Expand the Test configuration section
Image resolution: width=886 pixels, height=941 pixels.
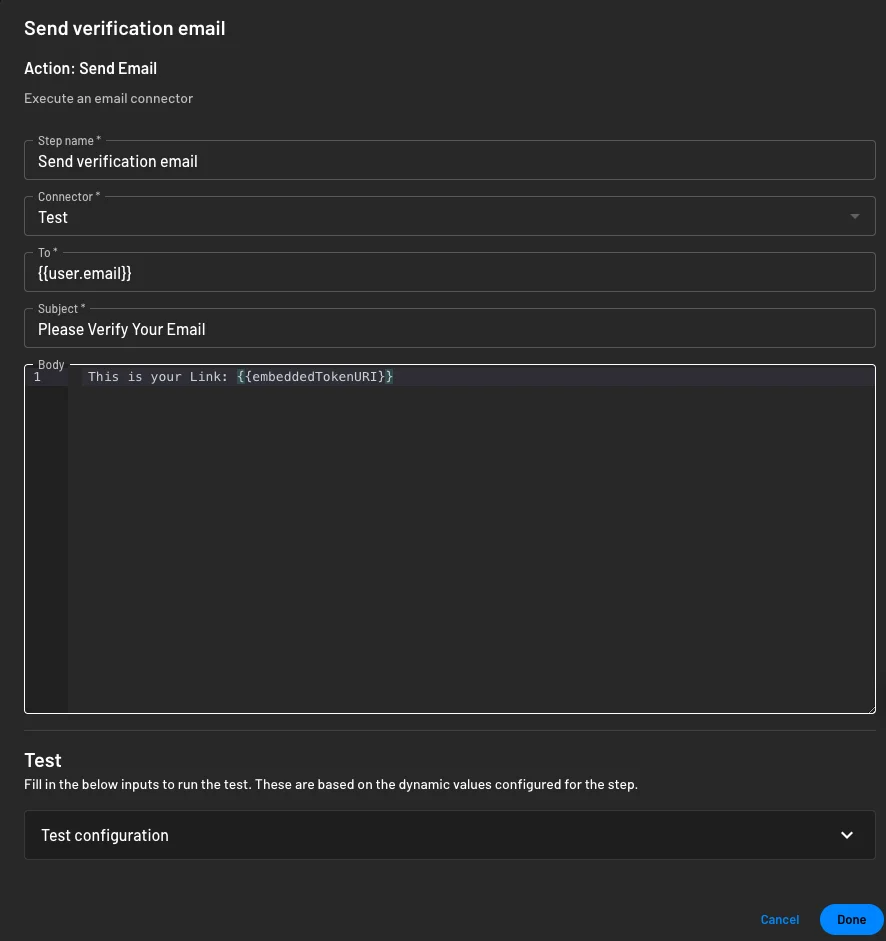[x=450, y=835]
